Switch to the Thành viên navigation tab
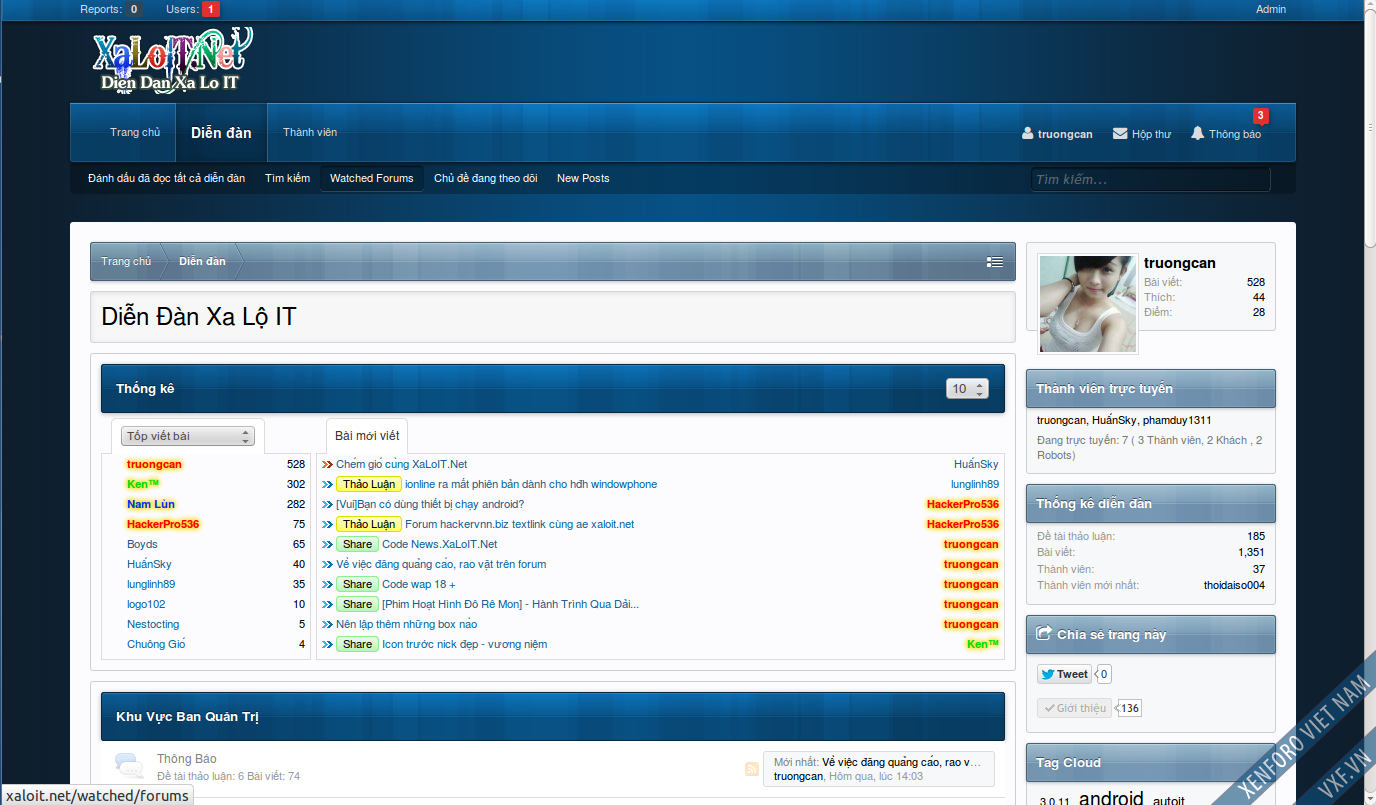Screen dimensions: 1376x805 tap(310, 132)
